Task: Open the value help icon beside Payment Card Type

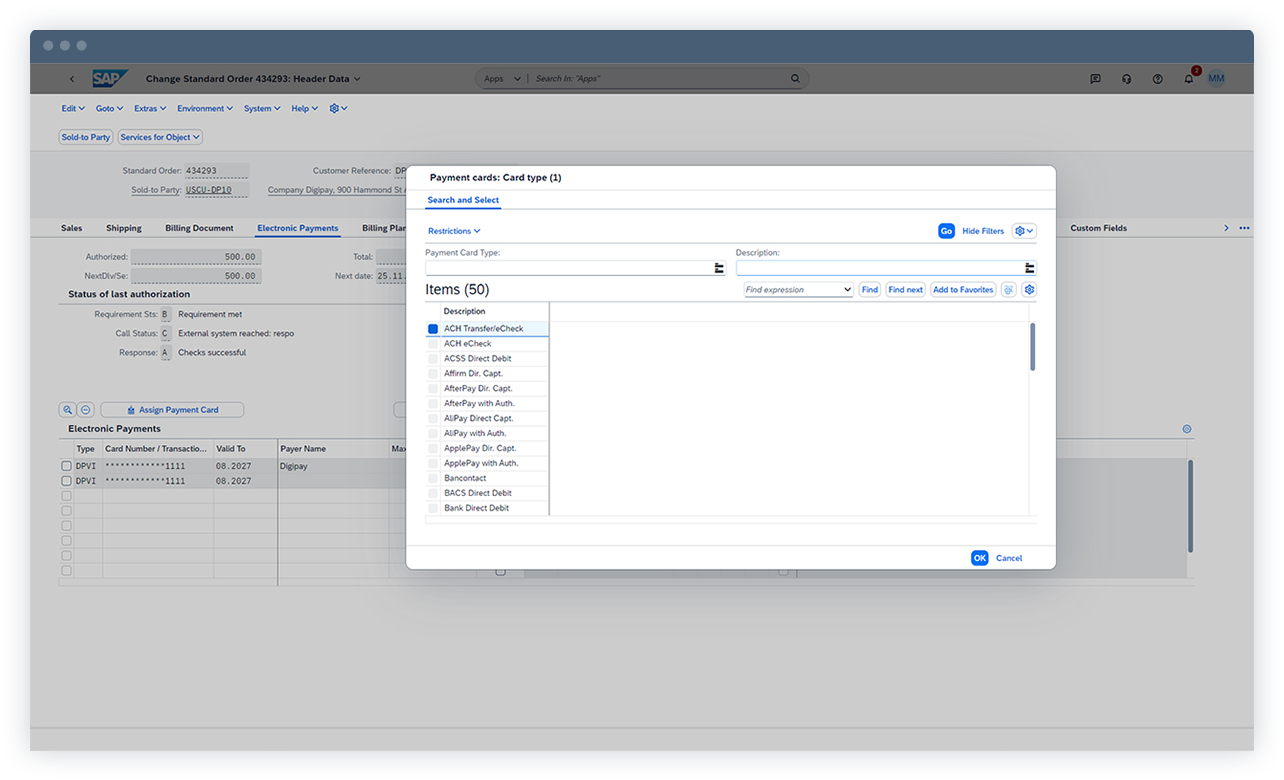Action: (718, 267)
